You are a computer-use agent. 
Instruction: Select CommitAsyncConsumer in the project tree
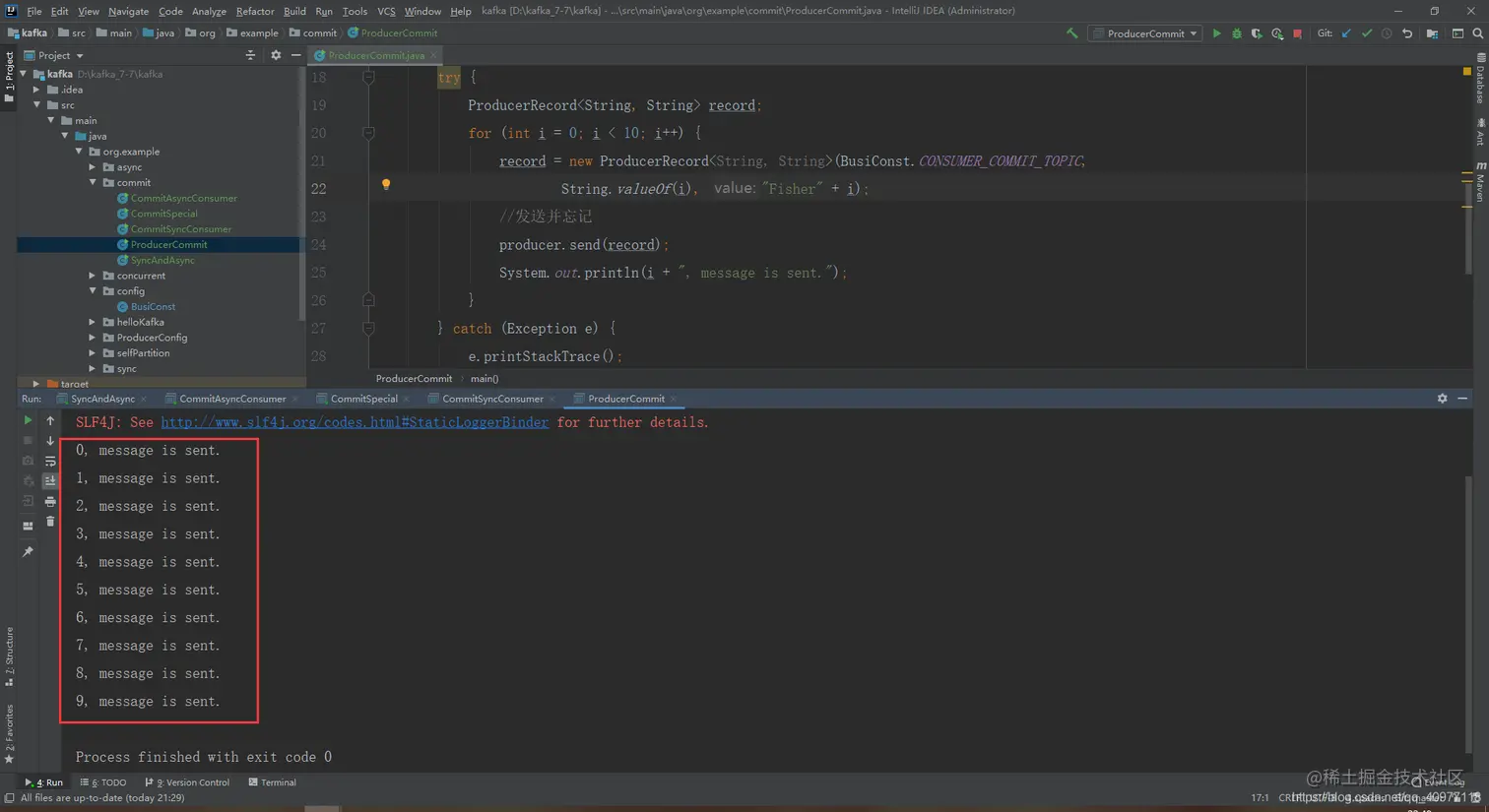tap(183, 198)
